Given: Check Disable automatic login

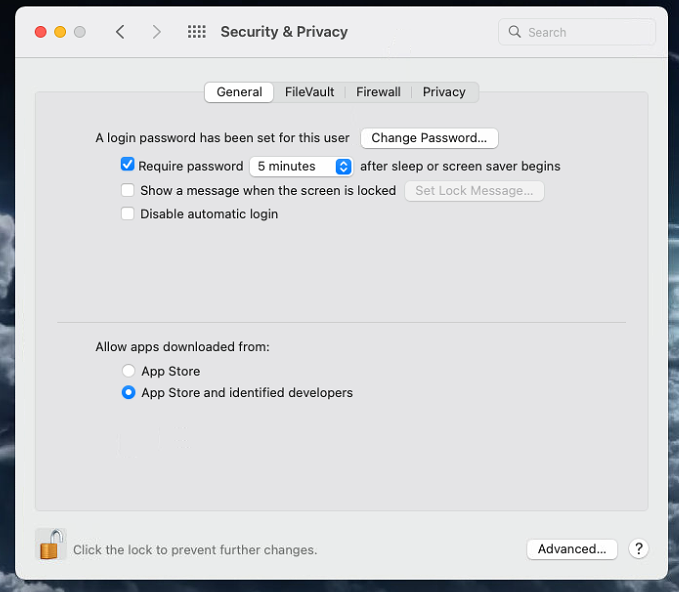Looking at the screenshot, I should click(128, 214).
